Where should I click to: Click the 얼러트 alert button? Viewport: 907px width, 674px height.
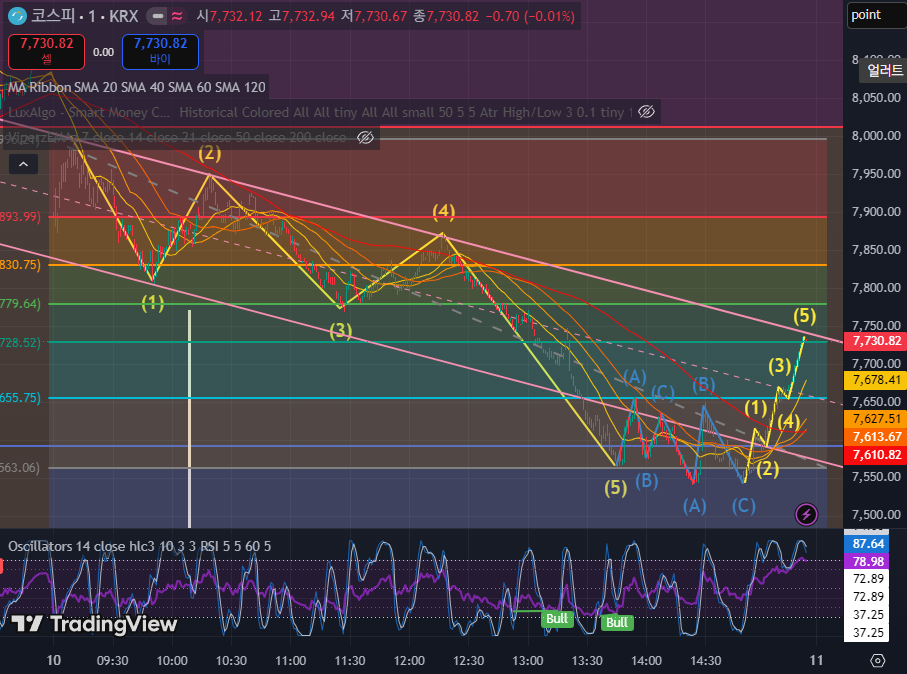(883, 71)
